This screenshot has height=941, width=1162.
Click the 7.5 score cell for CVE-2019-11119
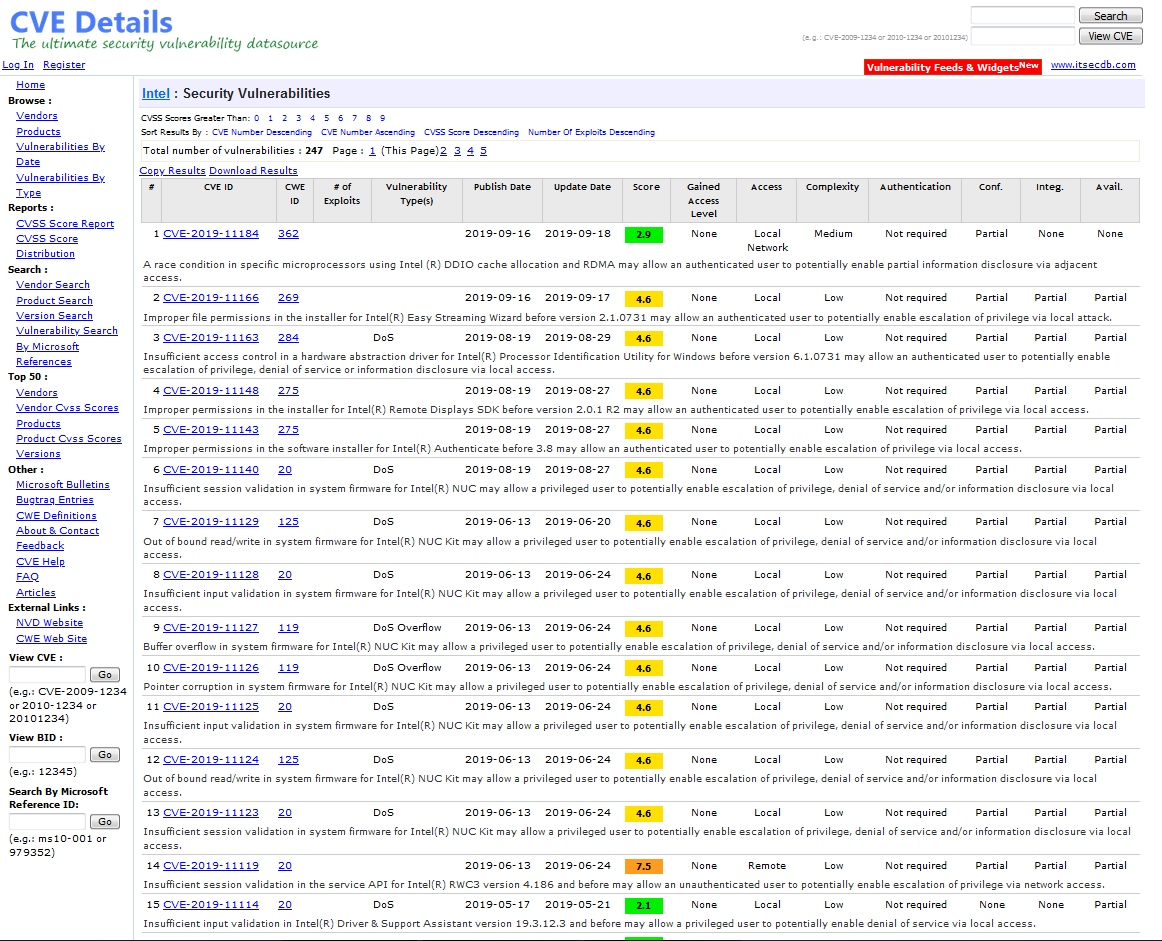pyautogui.click(x=643, y=866)
